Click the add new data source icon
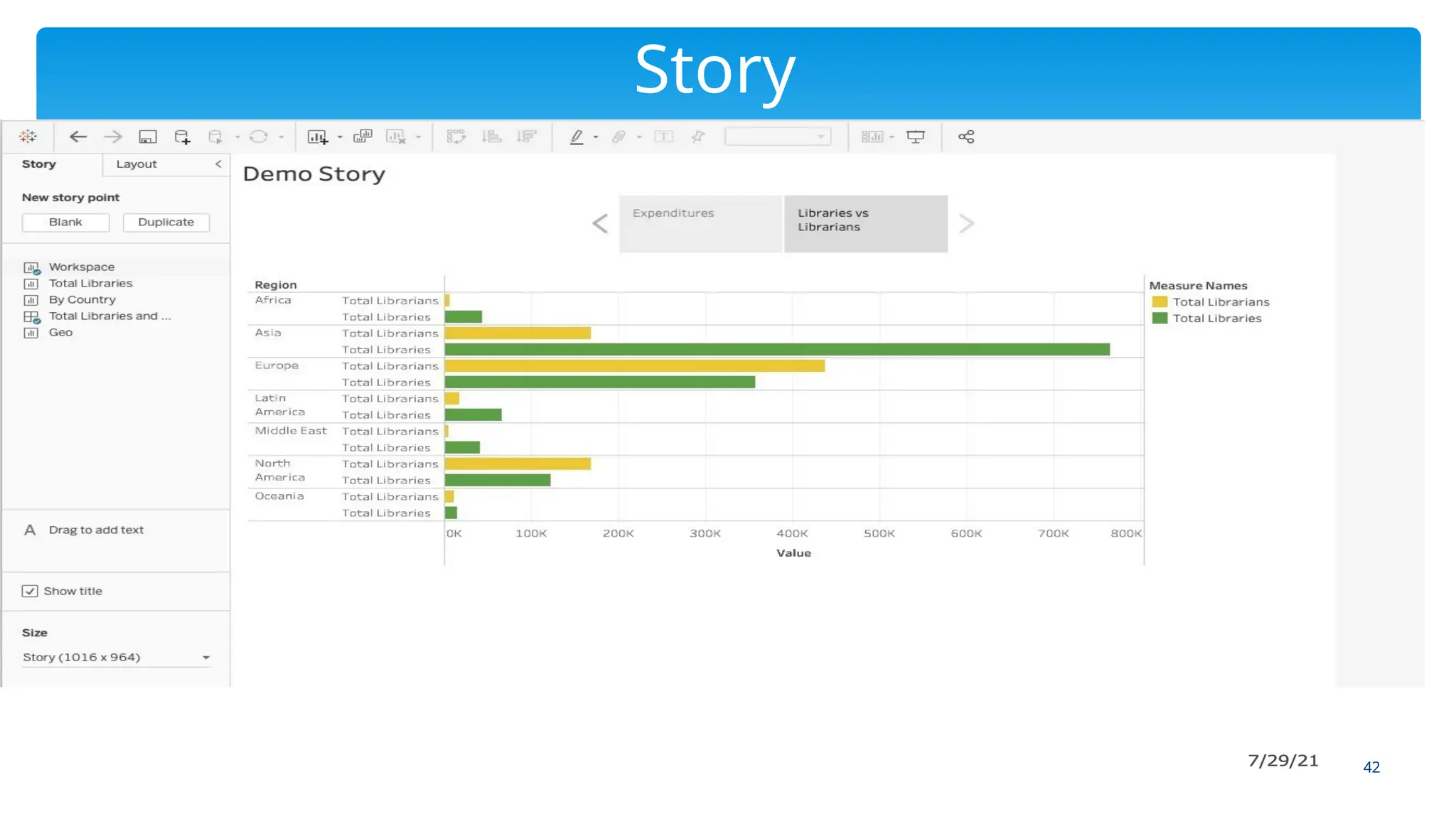Viewport: 1456px width, 819px height. (182, 136)
